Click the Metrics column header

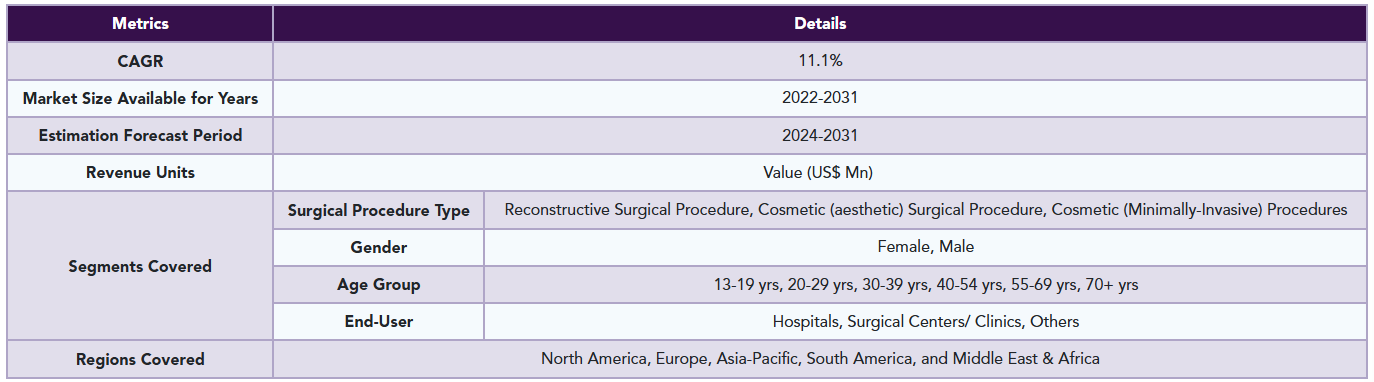(x=140, y=23)
